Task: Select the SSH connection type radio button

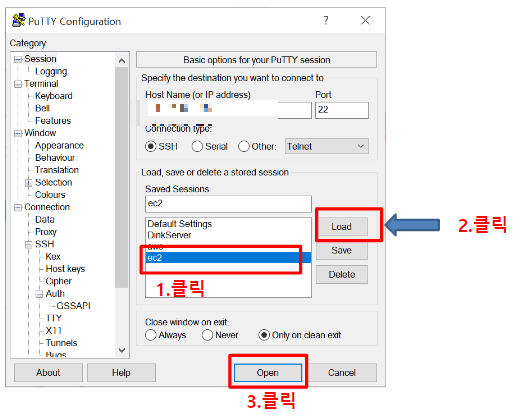Action: click(151, 146)
